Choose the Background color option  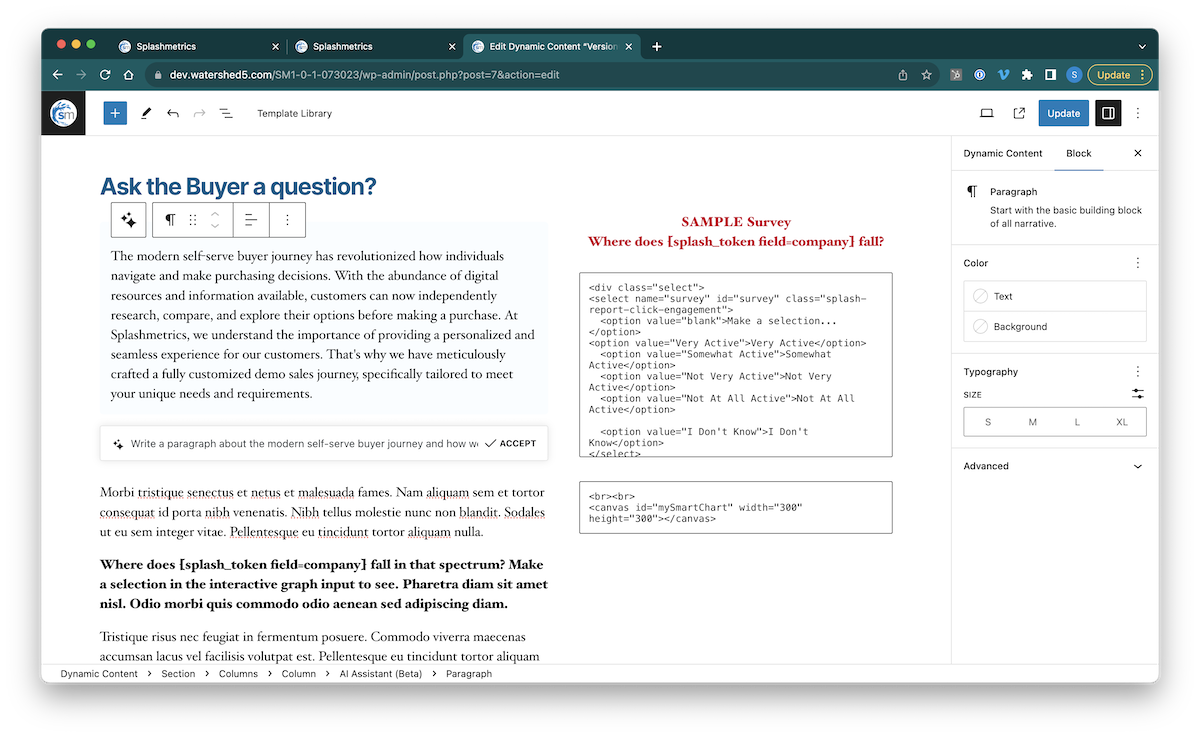[x=1055, y=327]
